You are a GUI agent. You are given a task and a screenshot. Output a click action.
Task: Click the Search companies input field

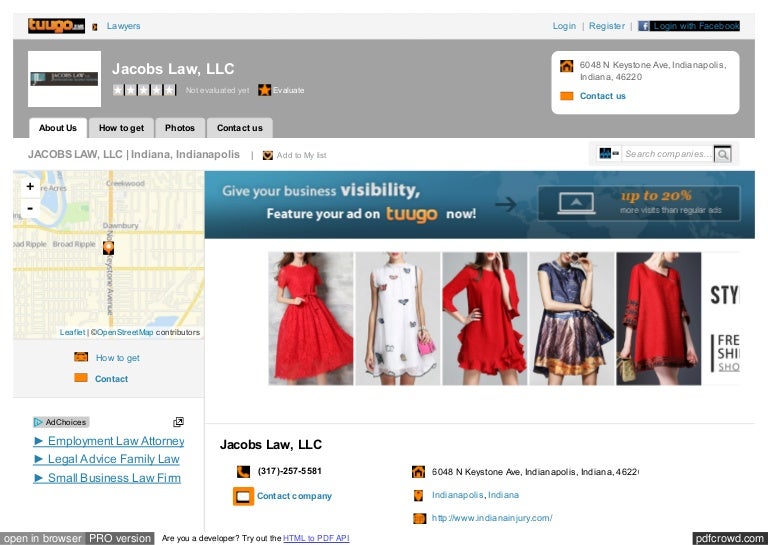click(667, 154)
